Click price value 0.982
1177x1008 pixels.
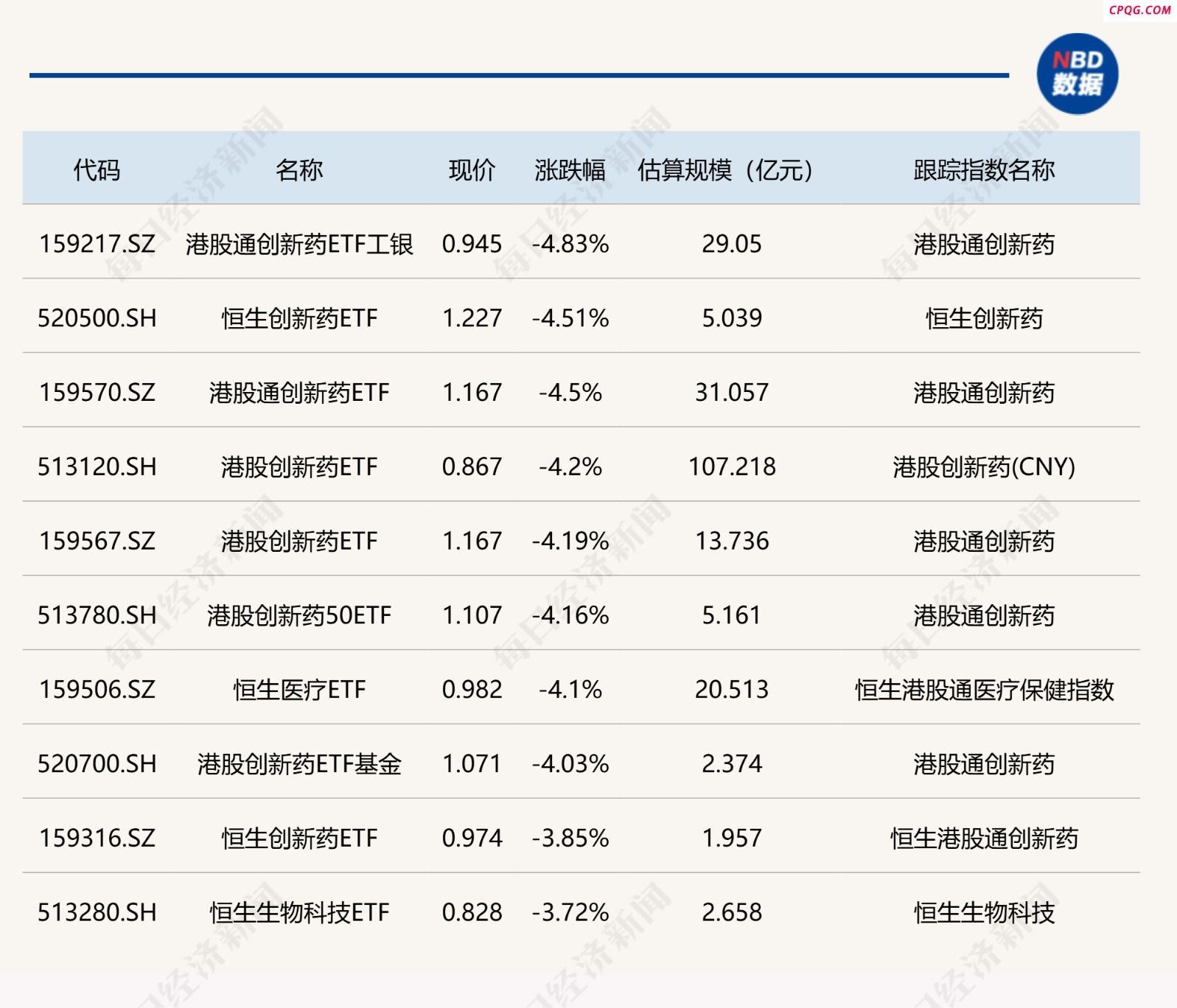pos(472,690)
